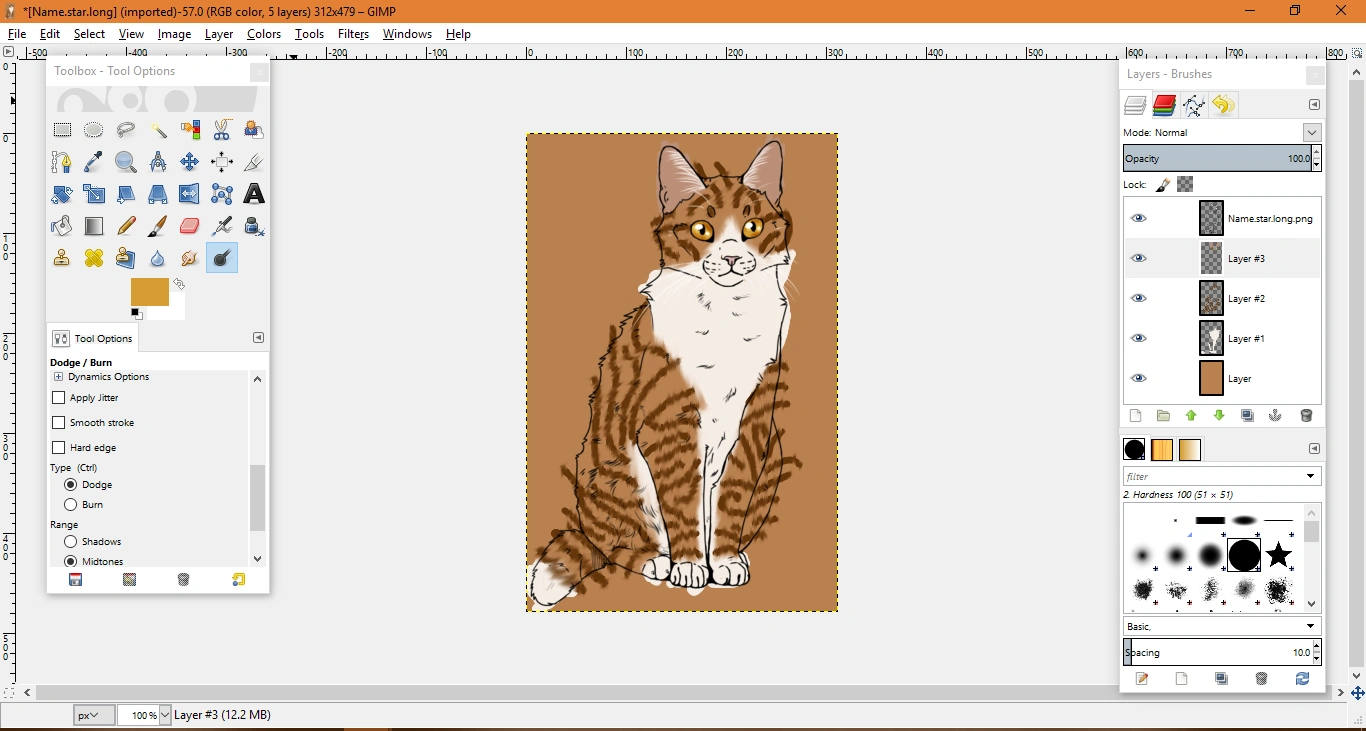Choose the Pencil tool
This screenshot has height=731, width=1366.
[x=126, y=226]
